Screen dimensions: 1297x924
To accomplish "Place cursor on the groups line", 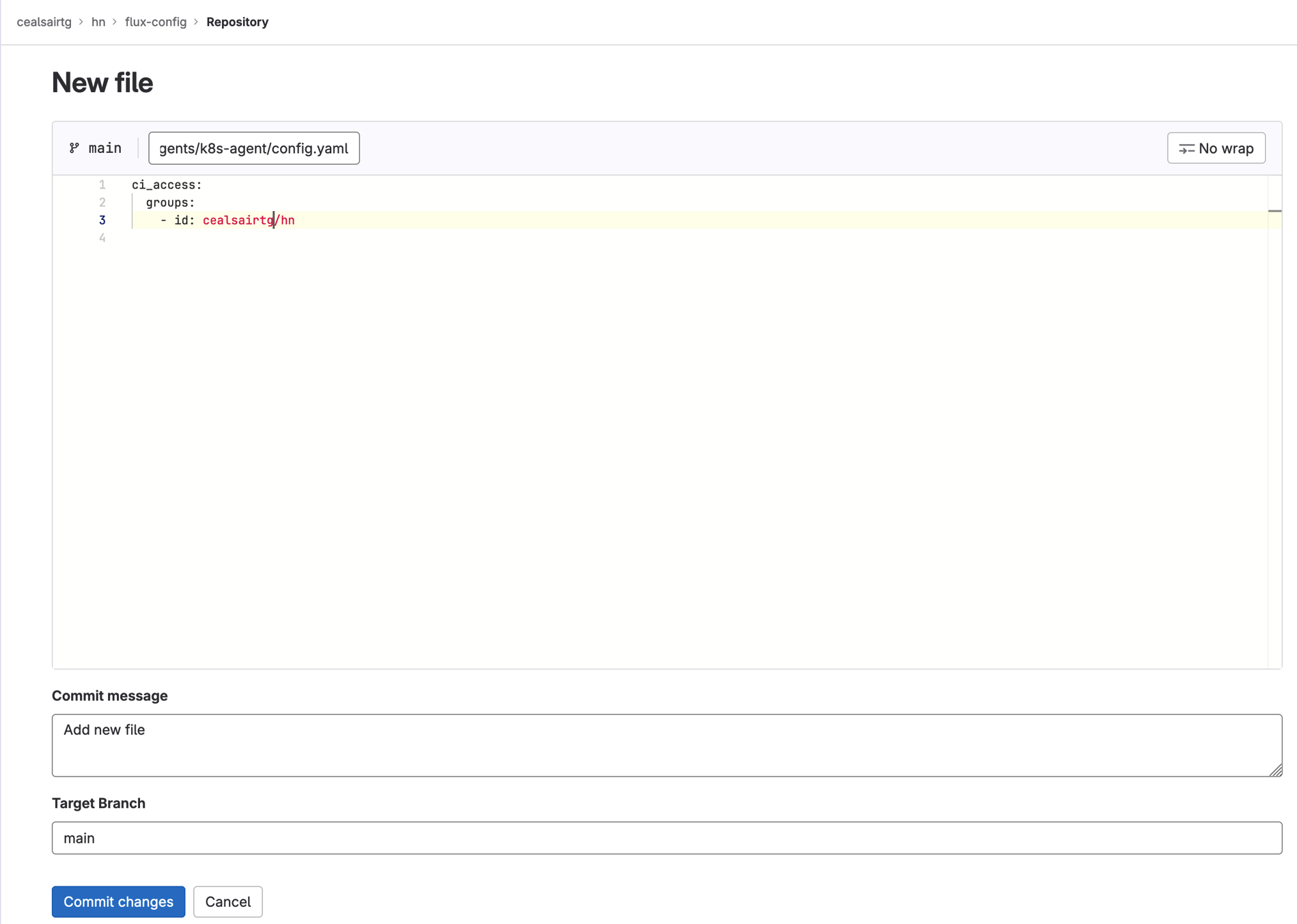I will (x=169, y=202).
